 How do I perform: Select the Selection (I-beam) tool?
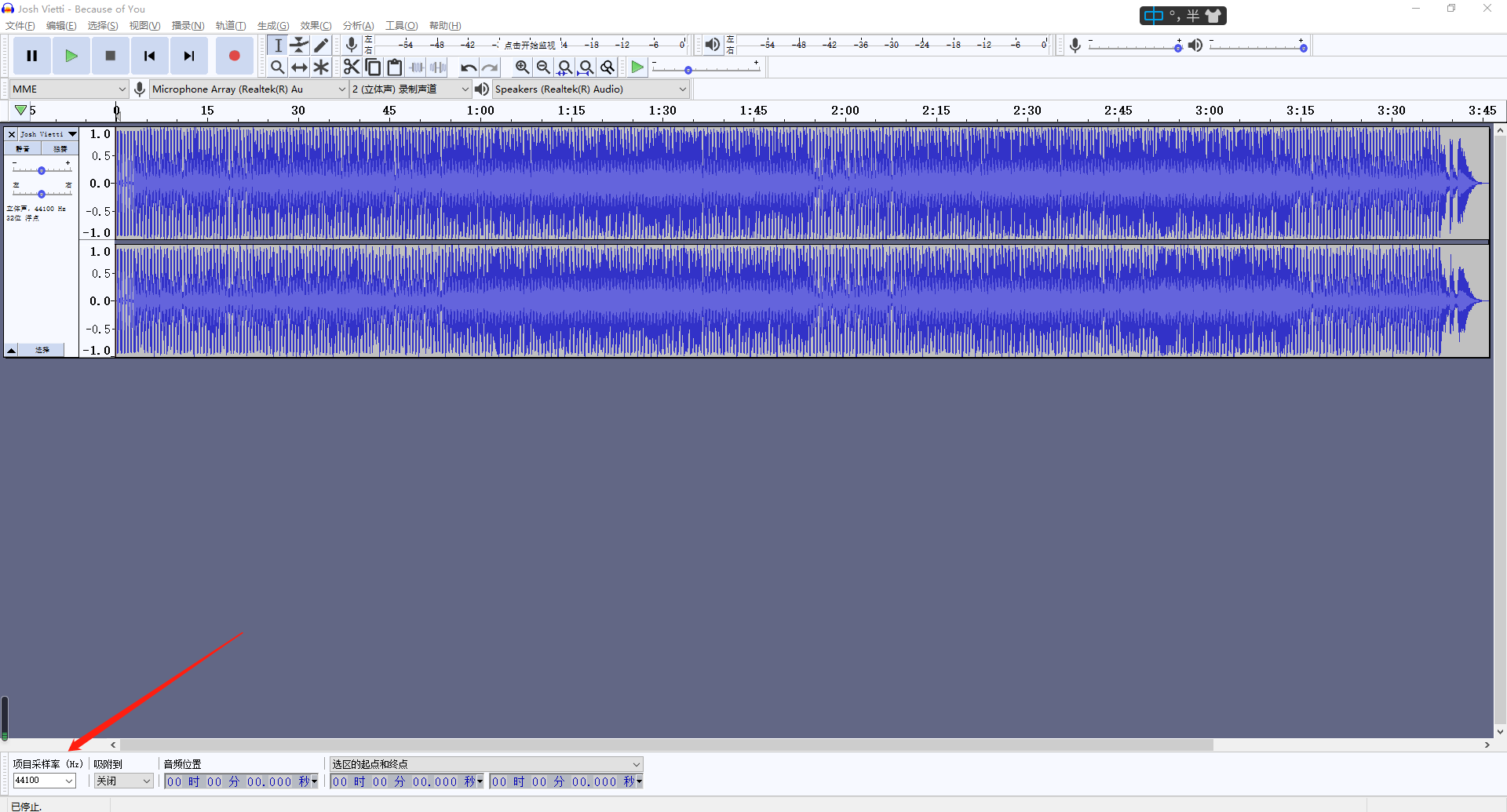click(x=278, y=46)
